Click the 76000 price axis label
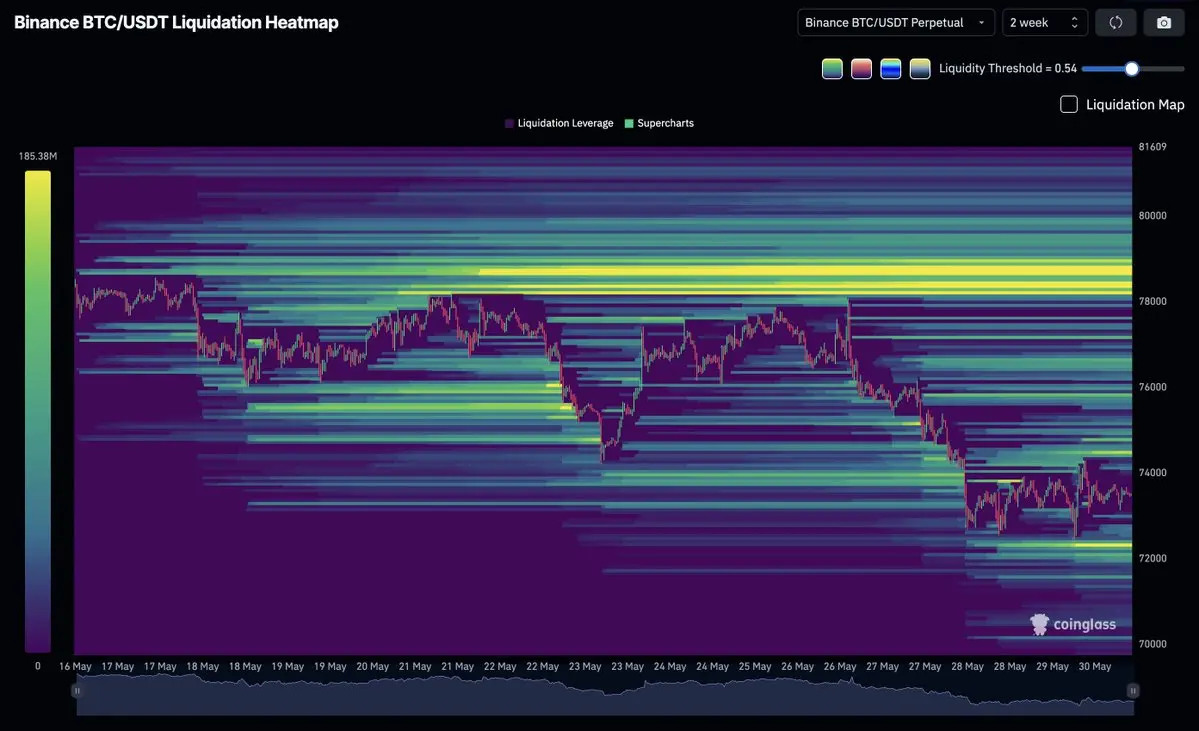The width and height of the screenshot is (1199, 731). click(1152, 387)
